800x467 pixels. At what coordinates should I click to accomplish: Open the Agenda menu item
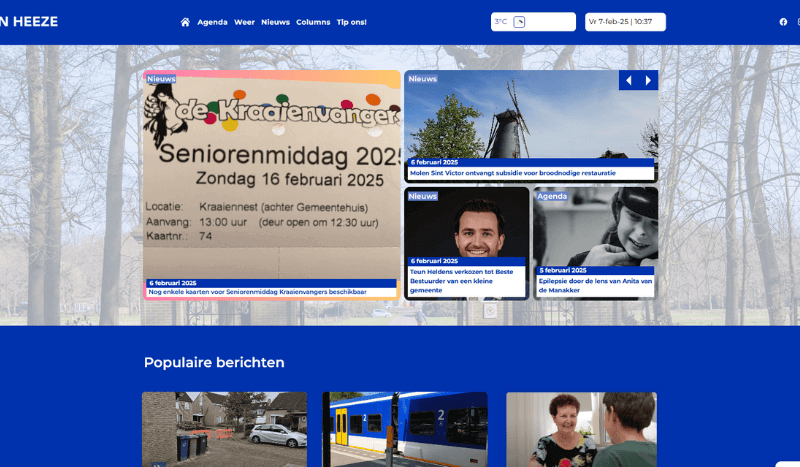click(x=212, y=22)
